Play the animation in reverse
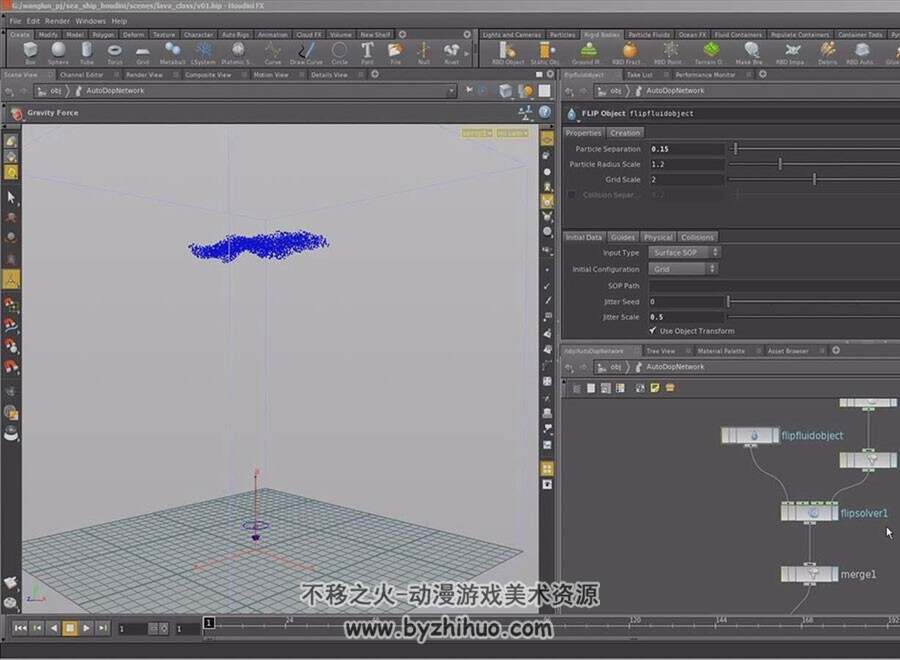The width and height of the screenshot is (900, 660). pos(53,628)
